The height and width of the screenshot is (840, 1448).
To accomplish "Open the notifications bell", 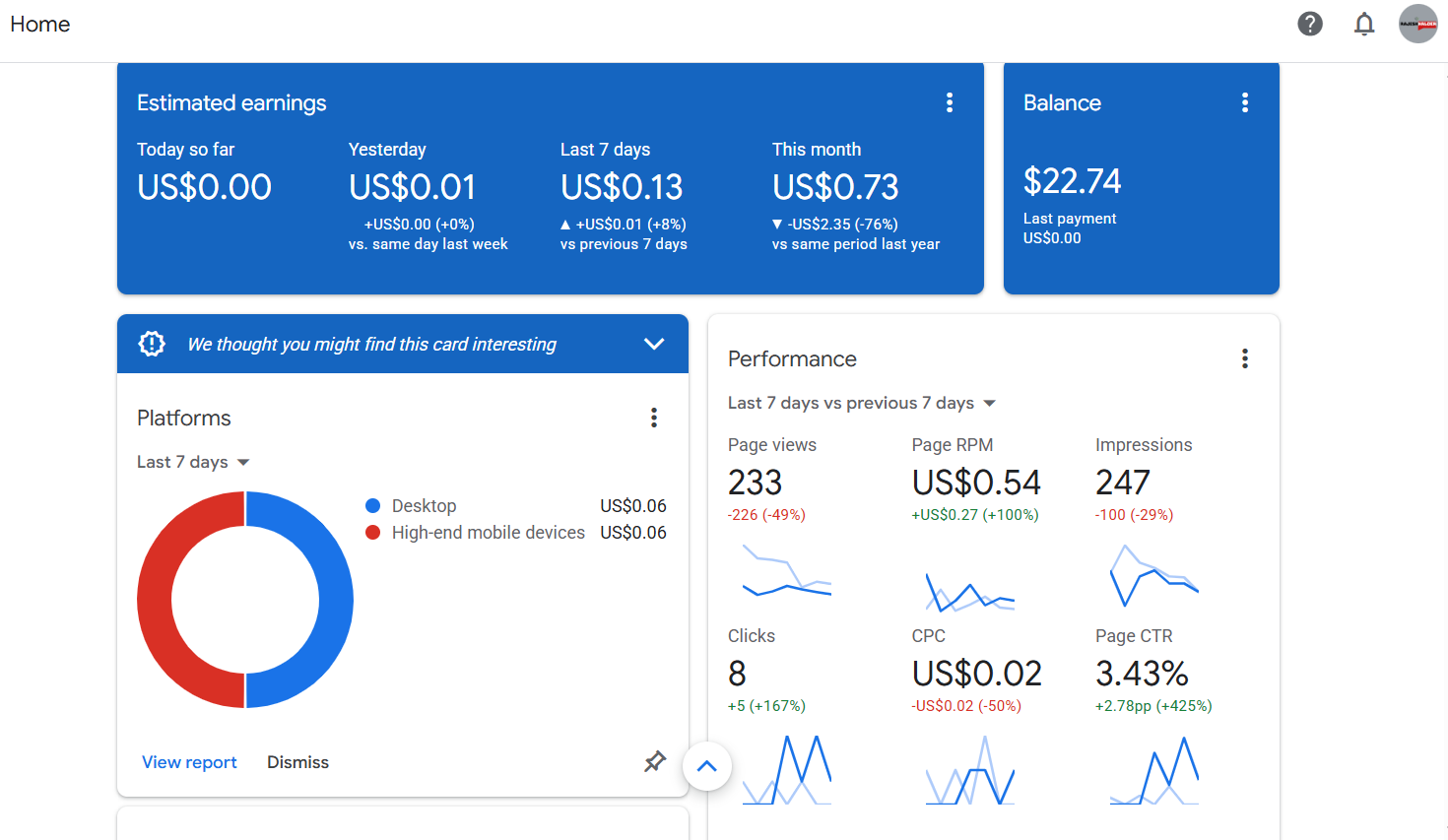I will [x=1363, y=24].
